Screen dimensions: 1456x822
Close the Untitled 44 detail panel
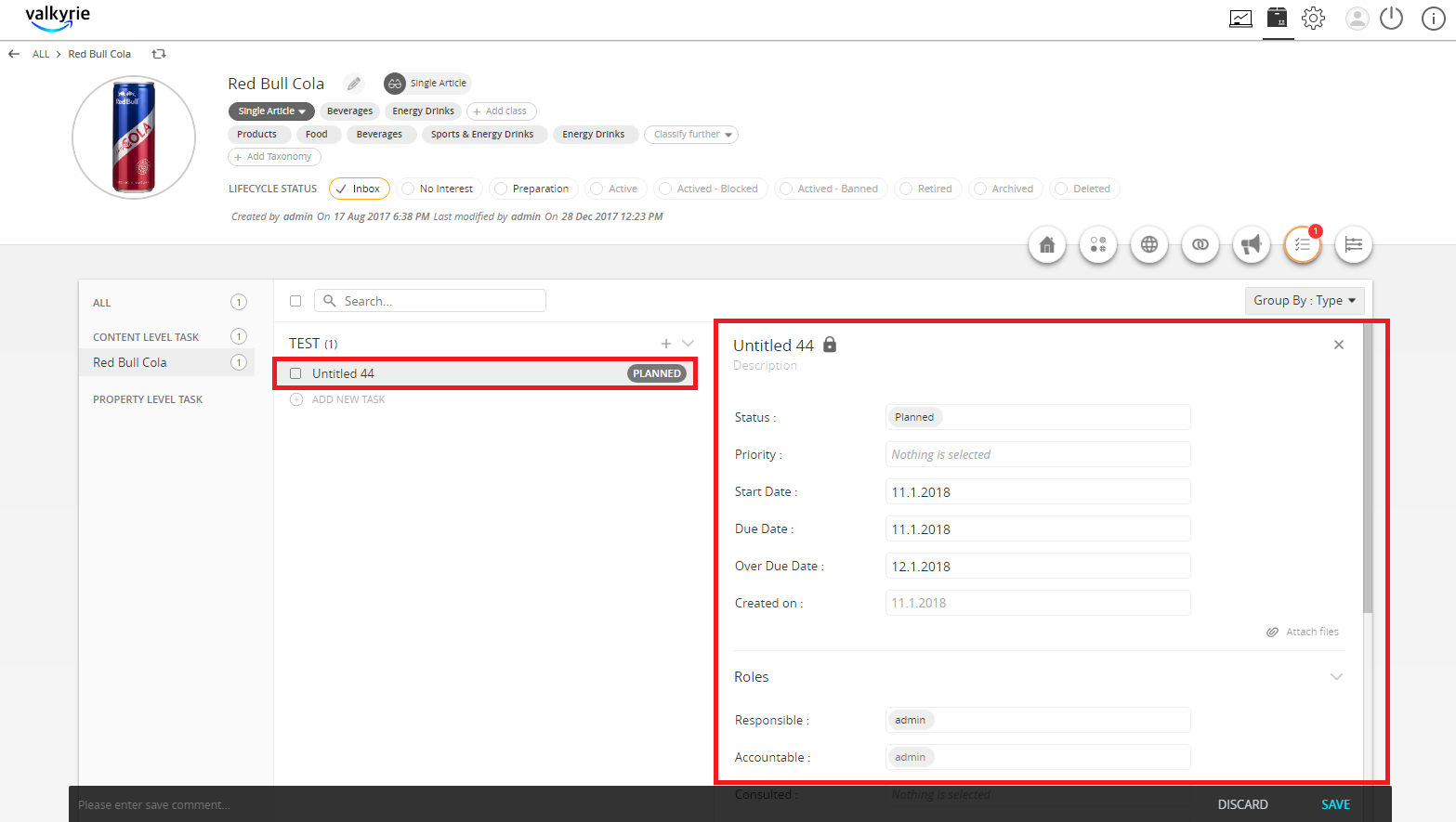1339,345
